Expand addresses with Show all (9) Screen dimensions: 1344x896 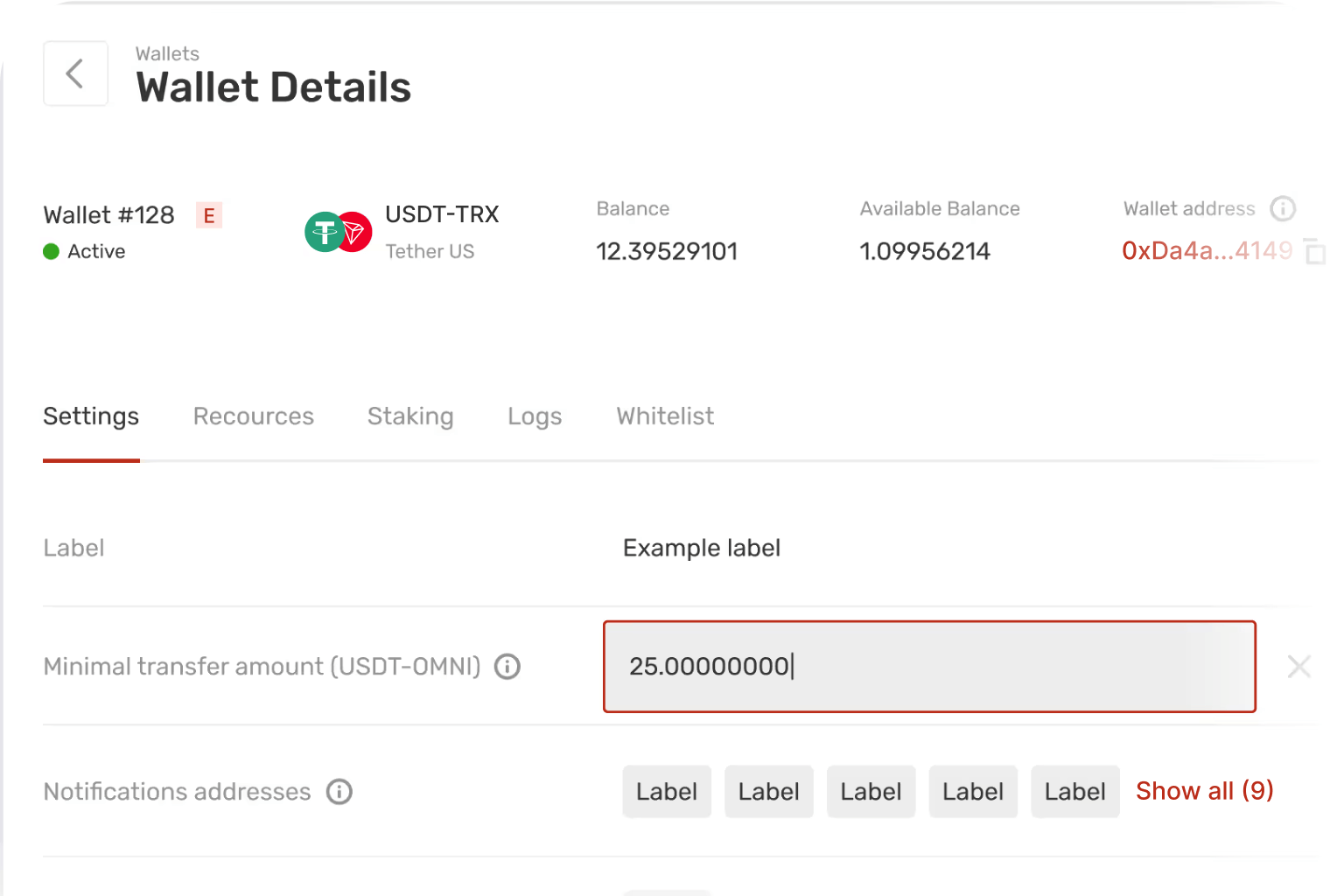pos(1204,791)
